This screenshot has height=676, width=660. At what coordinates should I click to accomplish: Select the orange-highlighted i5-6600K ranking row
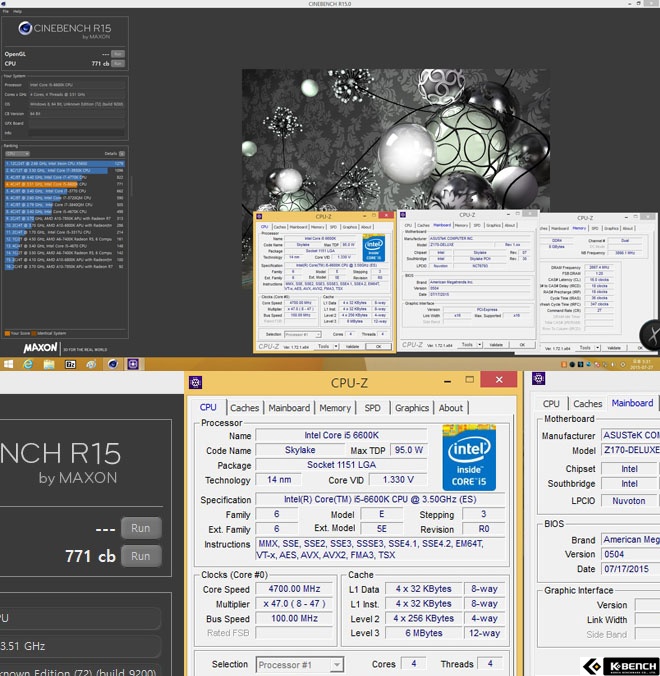(x=65, y=184)
